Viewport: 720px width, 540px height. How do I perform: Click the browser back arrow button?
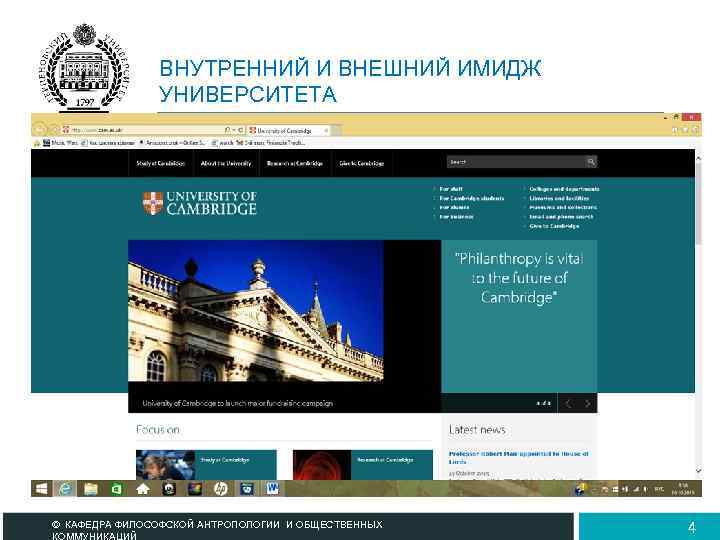[x=40, y=129]
